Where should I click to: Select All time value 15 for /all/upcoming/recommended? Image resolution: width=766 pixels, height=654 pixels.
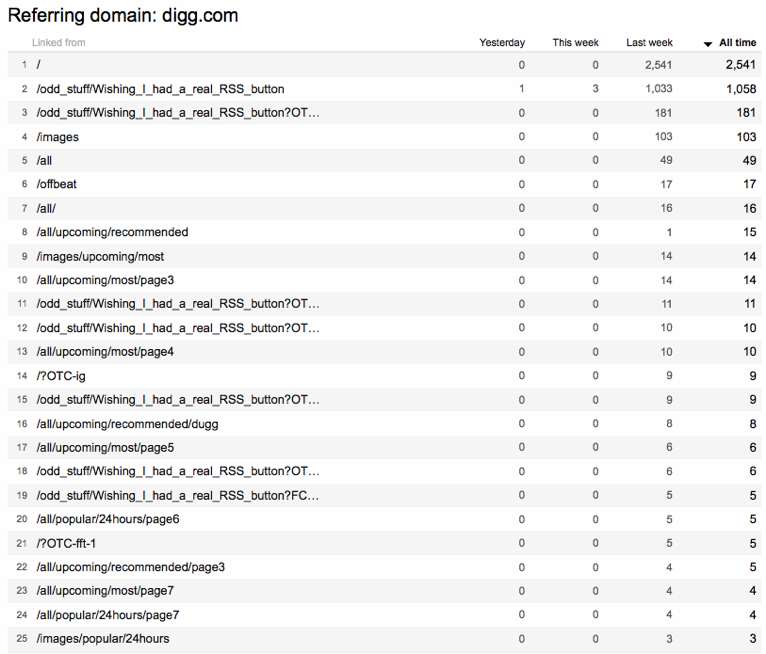pyautogui.click(x=750, y=232)
